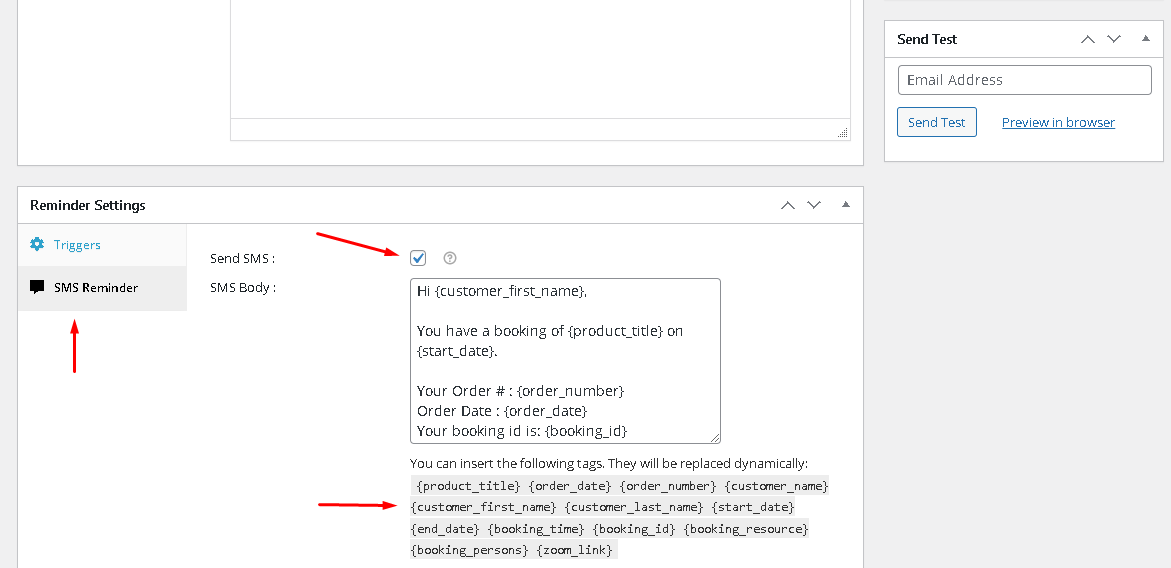The width and height of the screenshot is (1171, 568).
Task: Click the Send Test panel heading
Action: (928, 39)
